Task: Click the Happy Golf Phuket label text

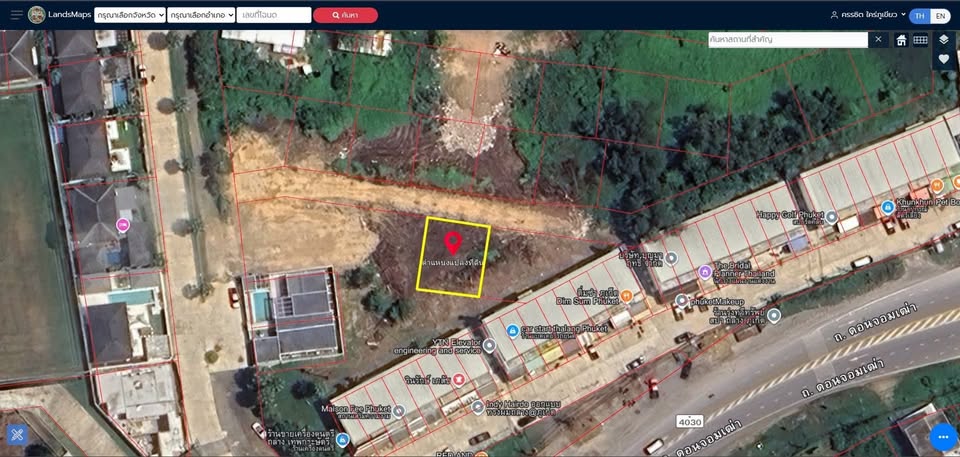Action: (x=789, y=214)
